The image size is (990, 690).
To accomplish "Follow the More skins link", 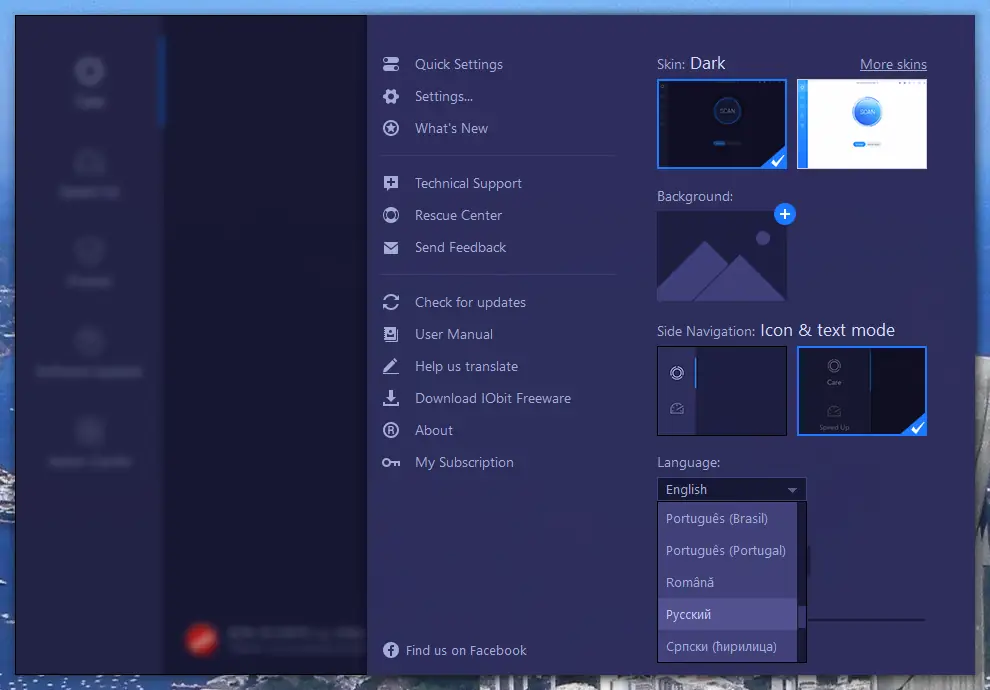I will (893, 64).
